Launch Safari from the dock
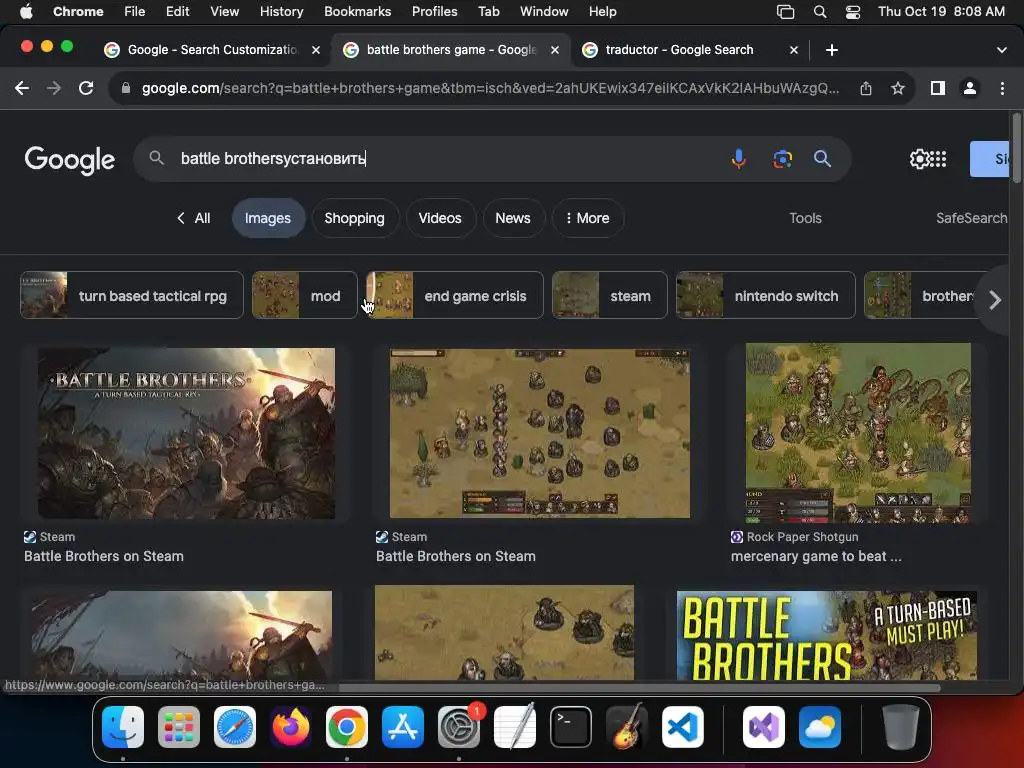 tap(235, 727)
